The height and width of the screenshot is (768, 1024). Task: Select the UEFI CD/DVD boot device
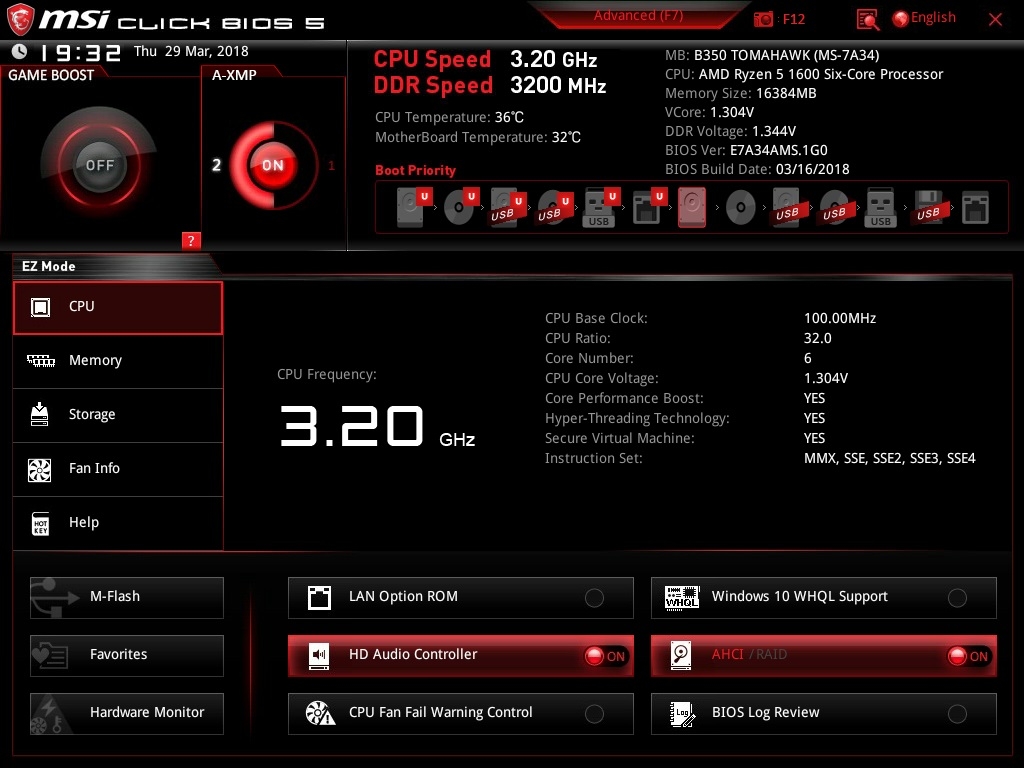(461, 208)
